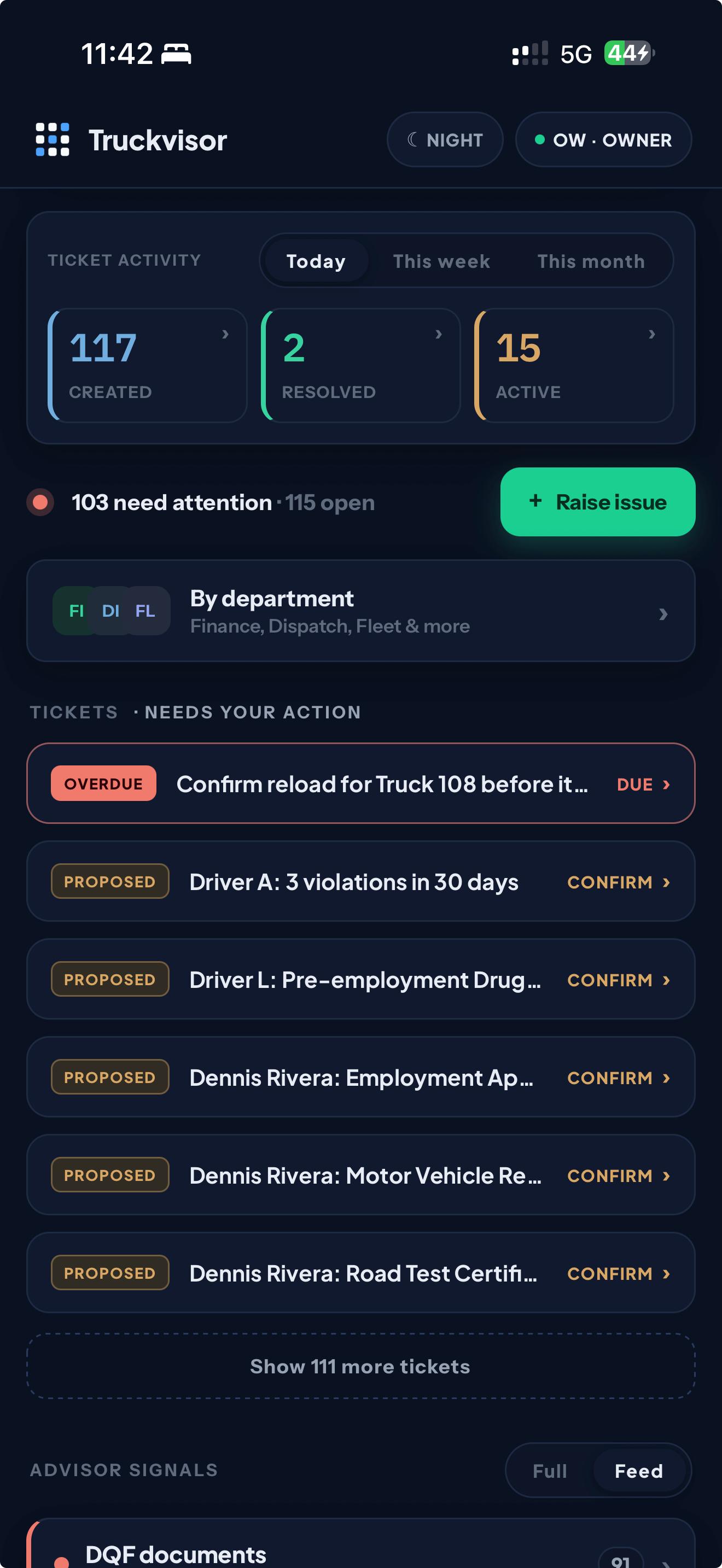
Task: Expand the 15 Active tickets card chevron
Action: (x=652, y=334)
